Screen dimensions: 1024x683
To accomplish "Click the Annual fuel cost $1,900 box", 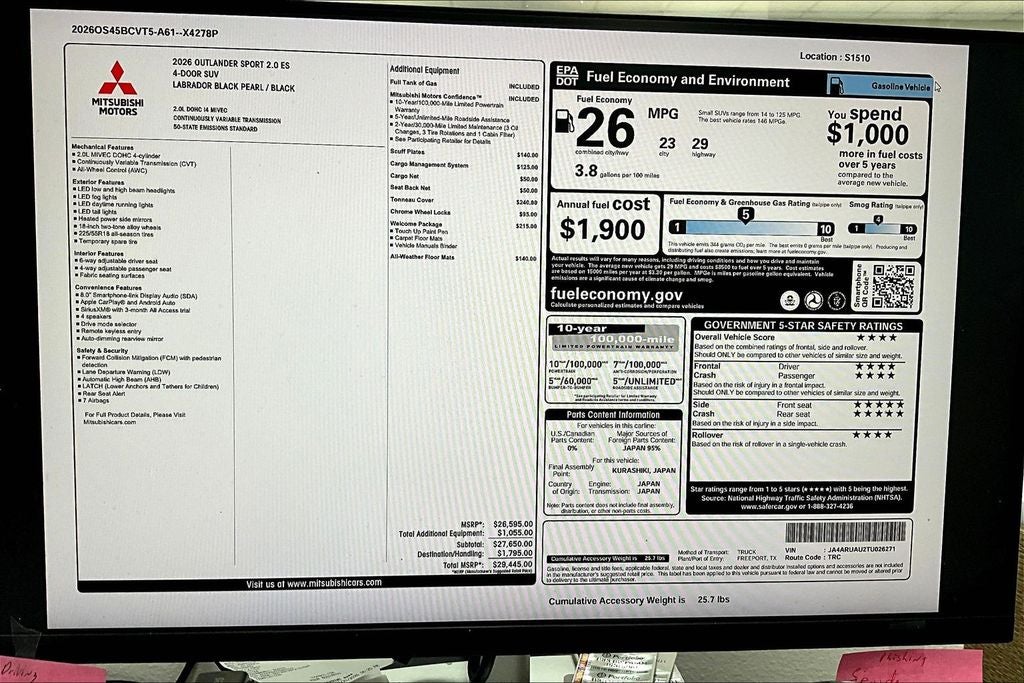I will click(603, 223).
